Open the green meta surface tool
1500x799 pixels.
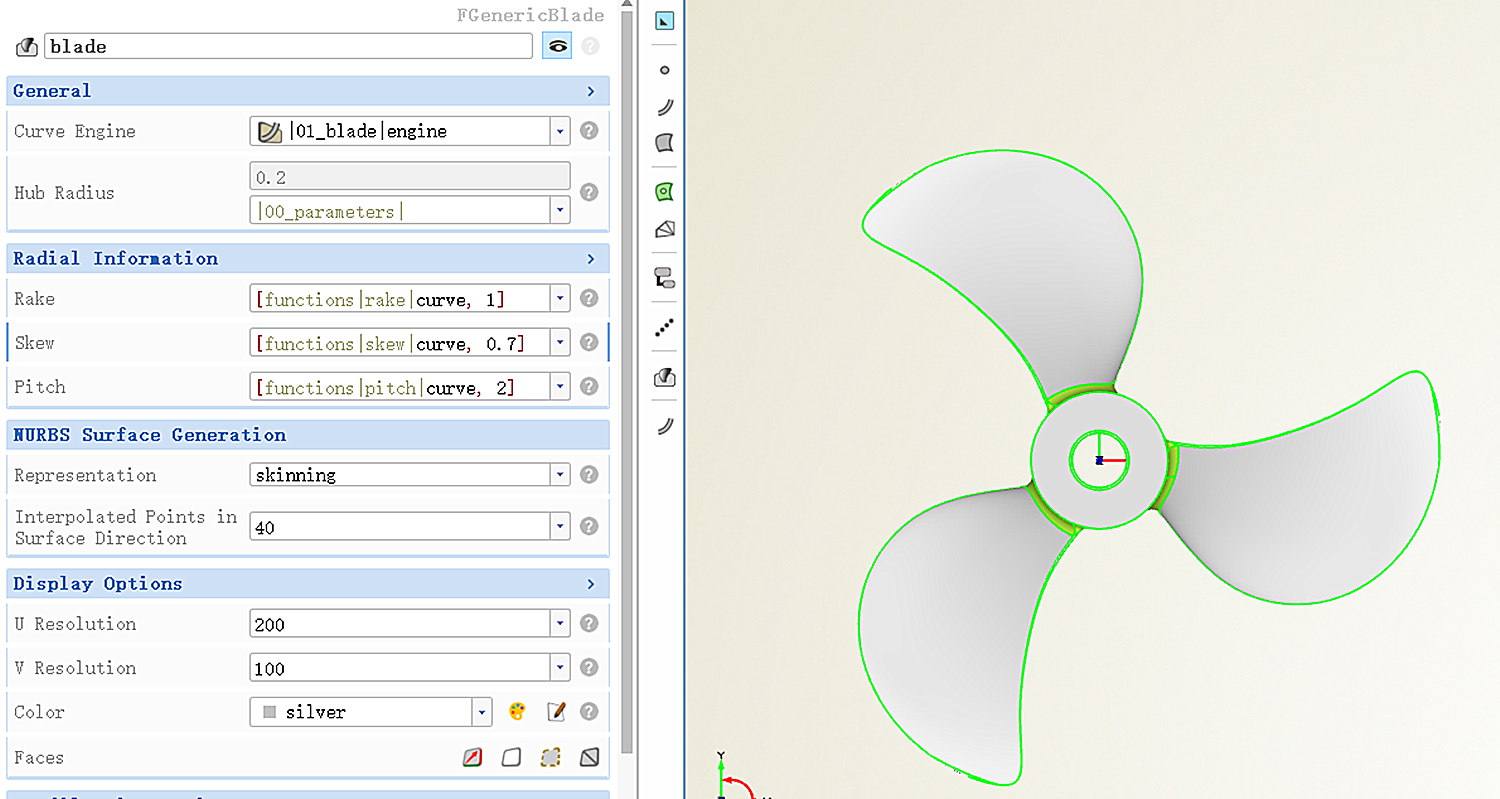coord(664,191)
